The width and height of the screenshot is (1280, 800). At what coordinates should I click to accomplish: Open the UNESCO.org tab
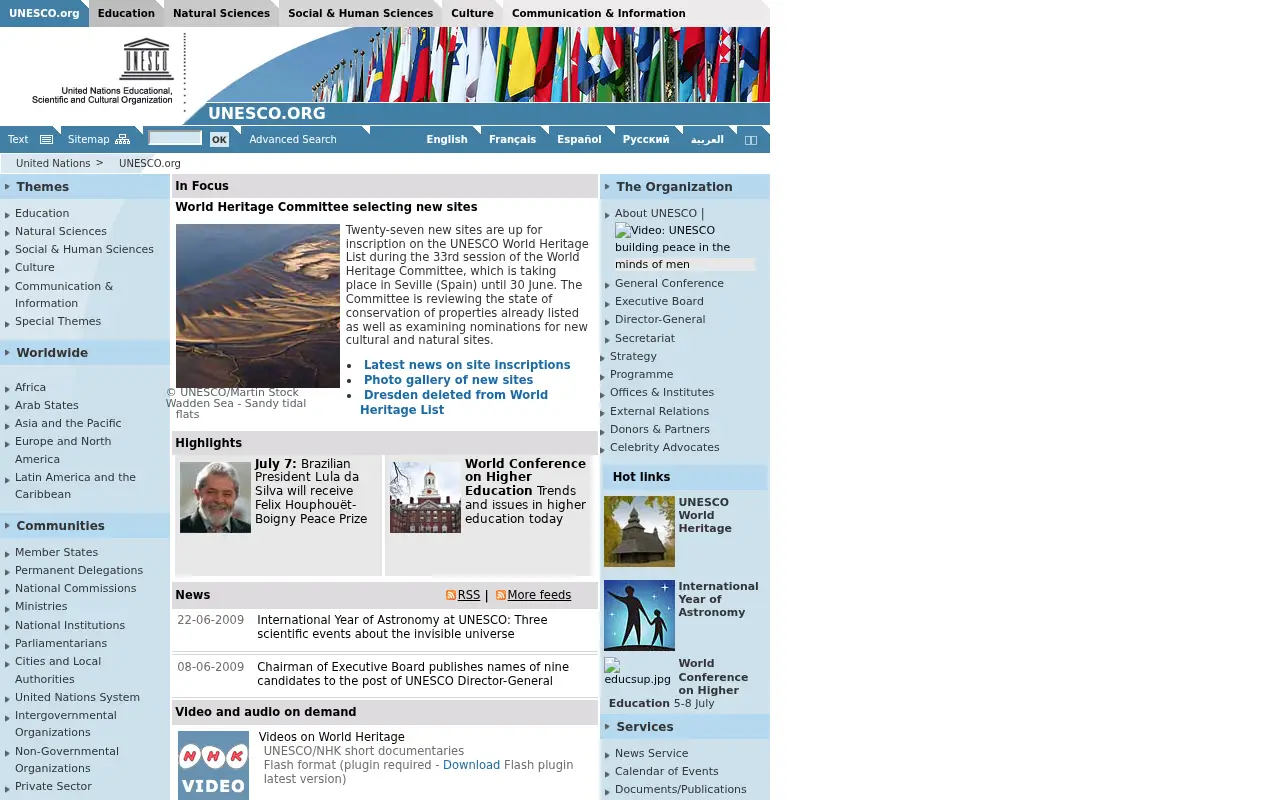tap(44, 13)
